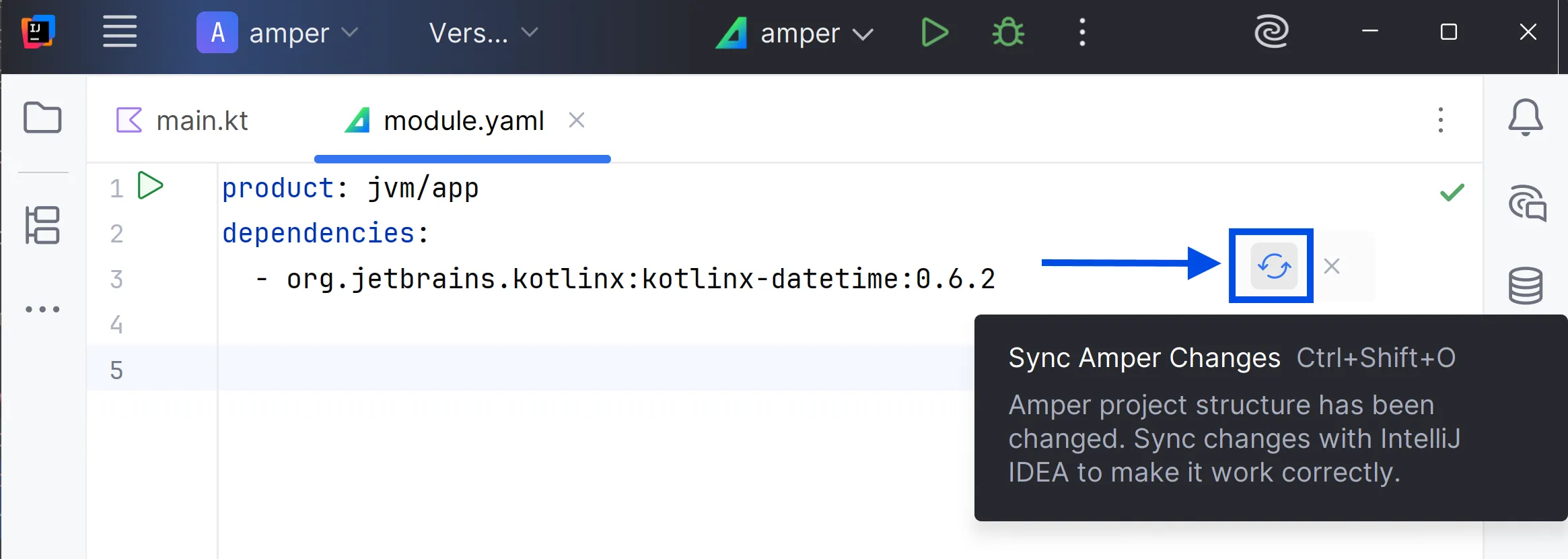Close the module.yaml tab
1568x559 pixels.
576,120
